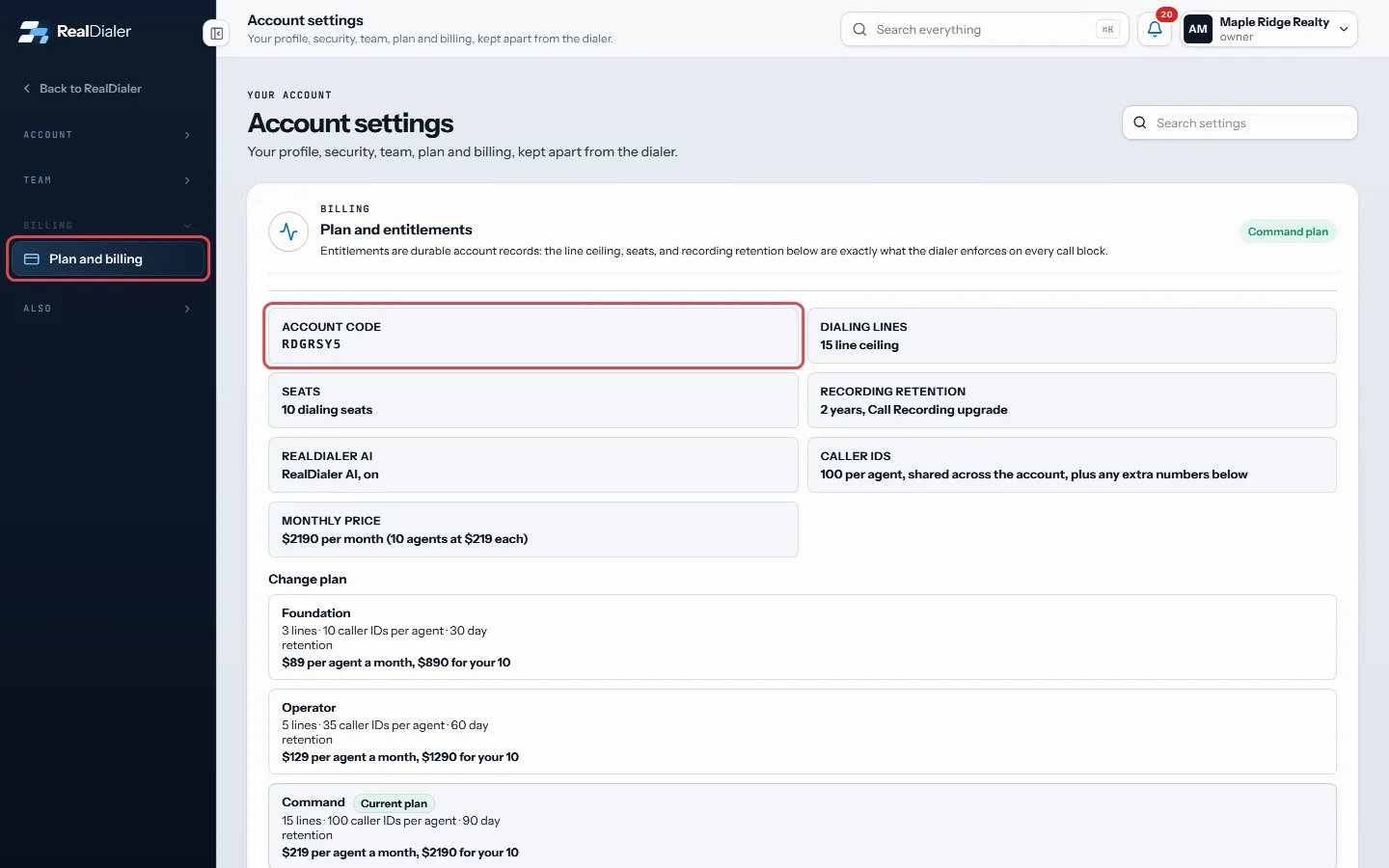Click 2 years, Call Recording upgrade text
The height and width of the screenshot is (868, 1389).
(913, 410)
